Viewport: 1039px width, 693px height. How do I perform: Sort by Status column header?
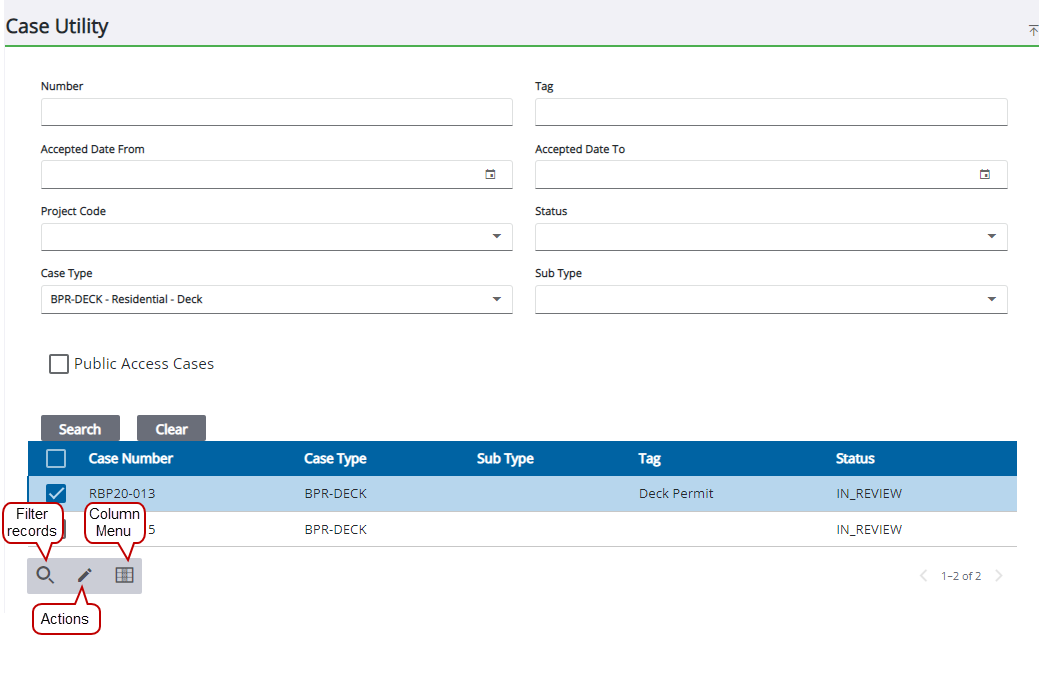(x=855, y=458)
